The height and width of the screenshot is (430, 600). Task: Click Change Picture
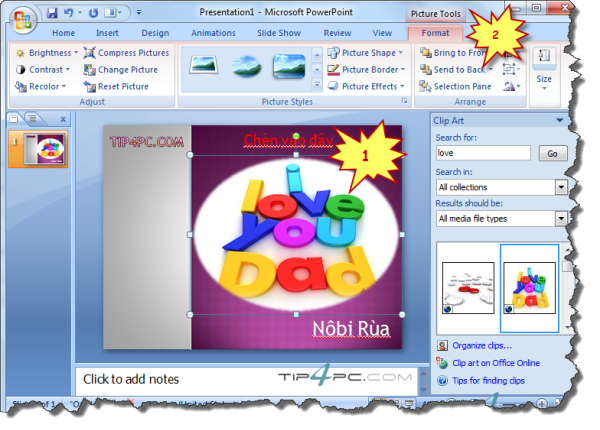click(x=121, y=70)
